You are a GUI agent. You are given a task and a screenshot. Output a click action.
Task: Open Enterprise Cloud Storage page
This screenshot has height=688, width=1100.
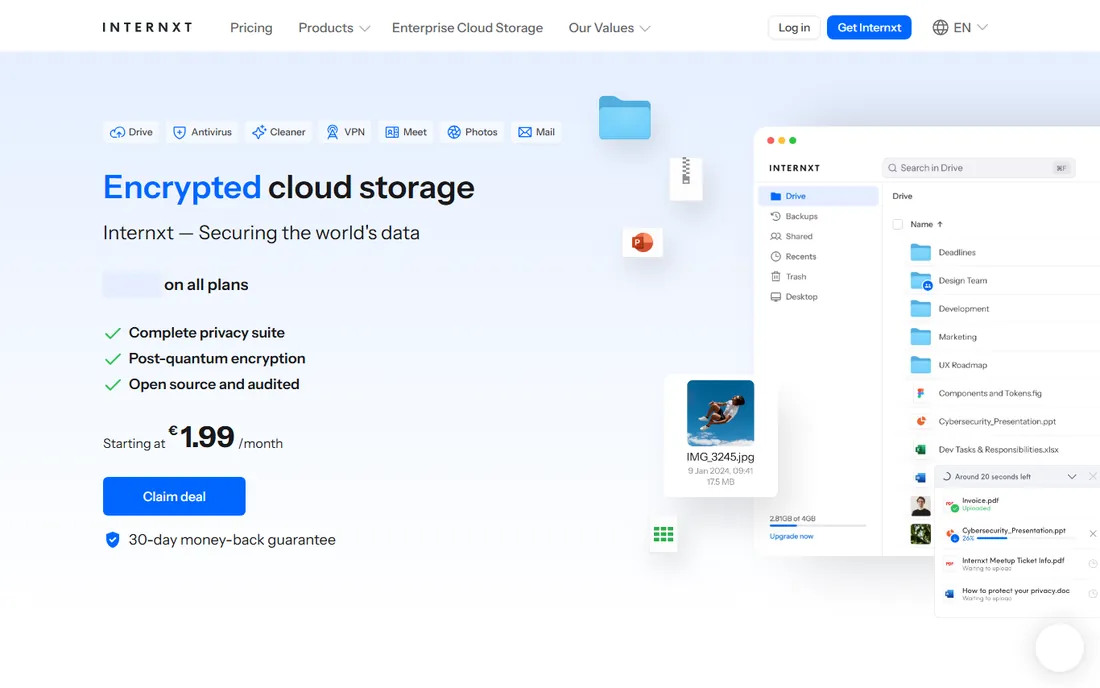(467, 27)
